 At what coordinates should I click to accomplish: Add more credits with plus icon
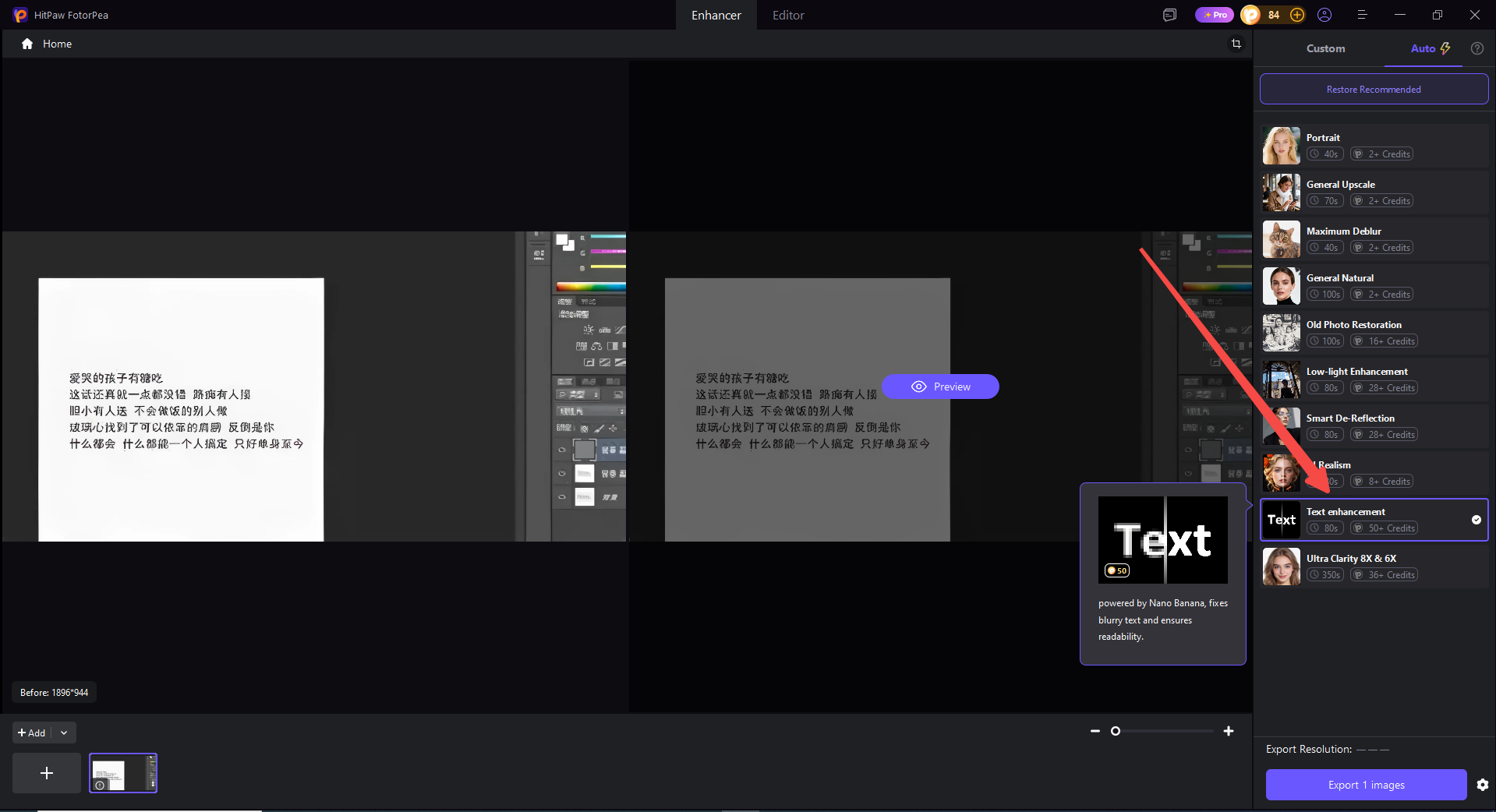click(1297, 15)
